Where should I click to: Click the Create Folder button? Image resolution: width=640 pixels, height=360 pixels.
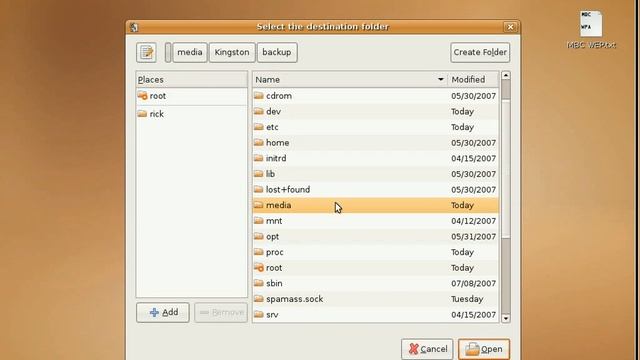click(x=480, y=52)
